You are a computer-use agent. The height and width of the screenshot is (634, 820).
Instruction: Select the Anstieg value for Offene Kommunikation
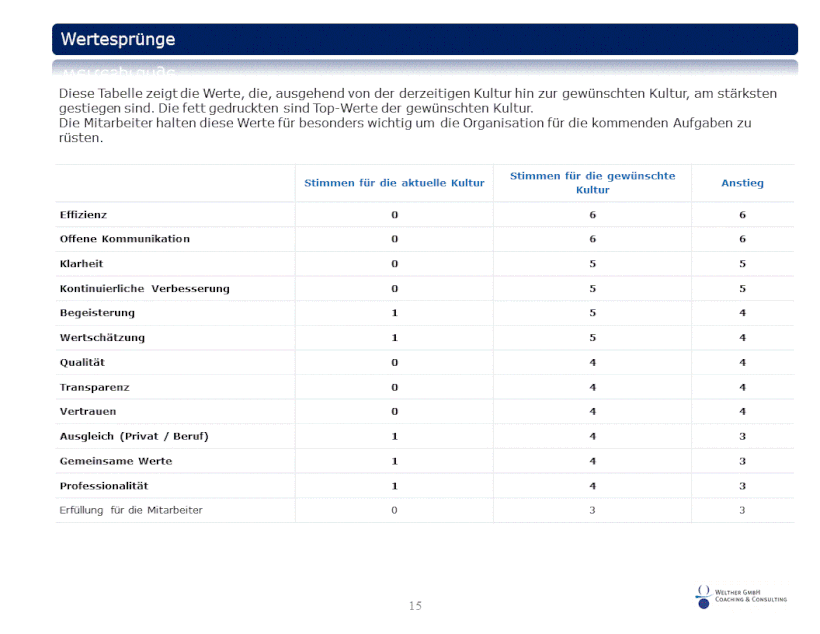click(x=742, y=239)
